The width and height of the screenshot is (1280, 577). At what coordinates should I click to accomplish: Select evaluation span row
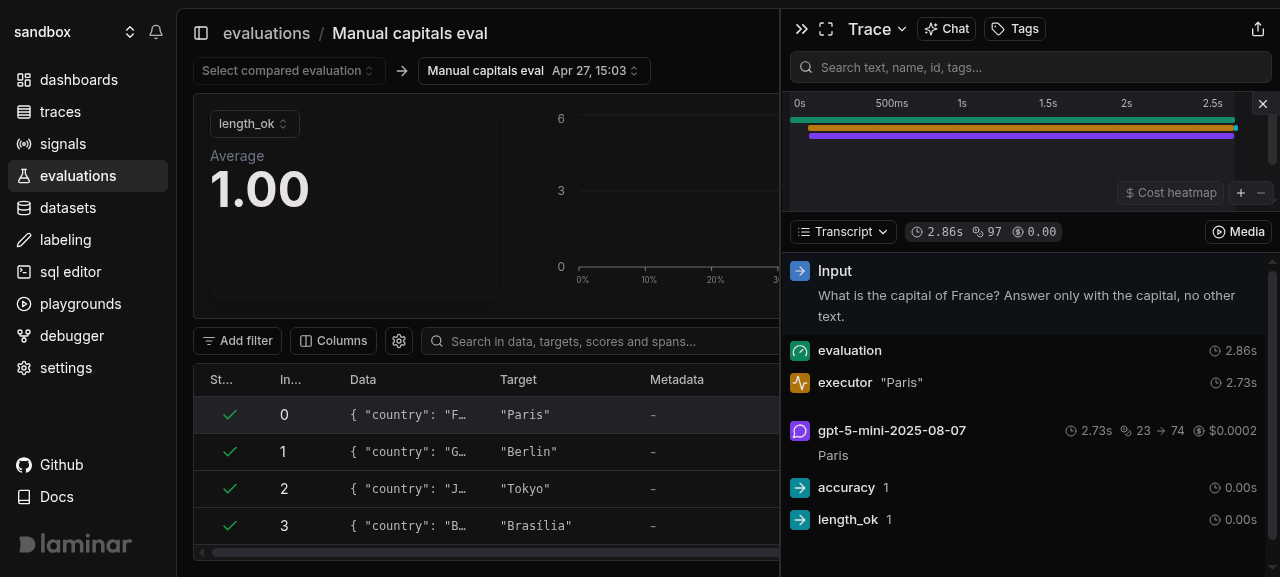[1024, 351]
